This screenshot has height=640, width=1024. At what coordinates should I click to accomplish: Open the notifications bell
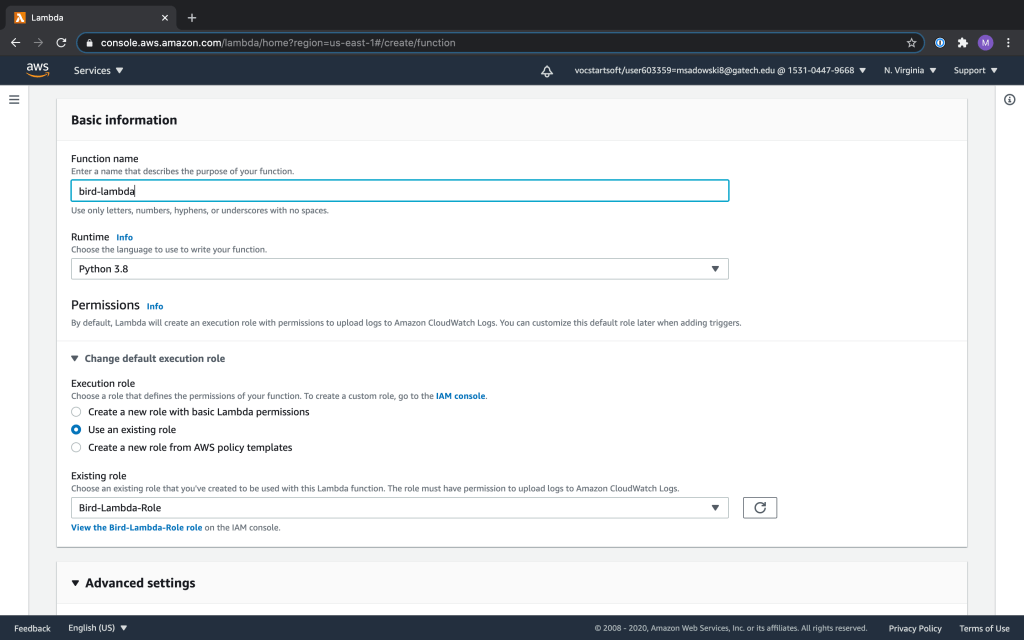(x=546, y=71)
